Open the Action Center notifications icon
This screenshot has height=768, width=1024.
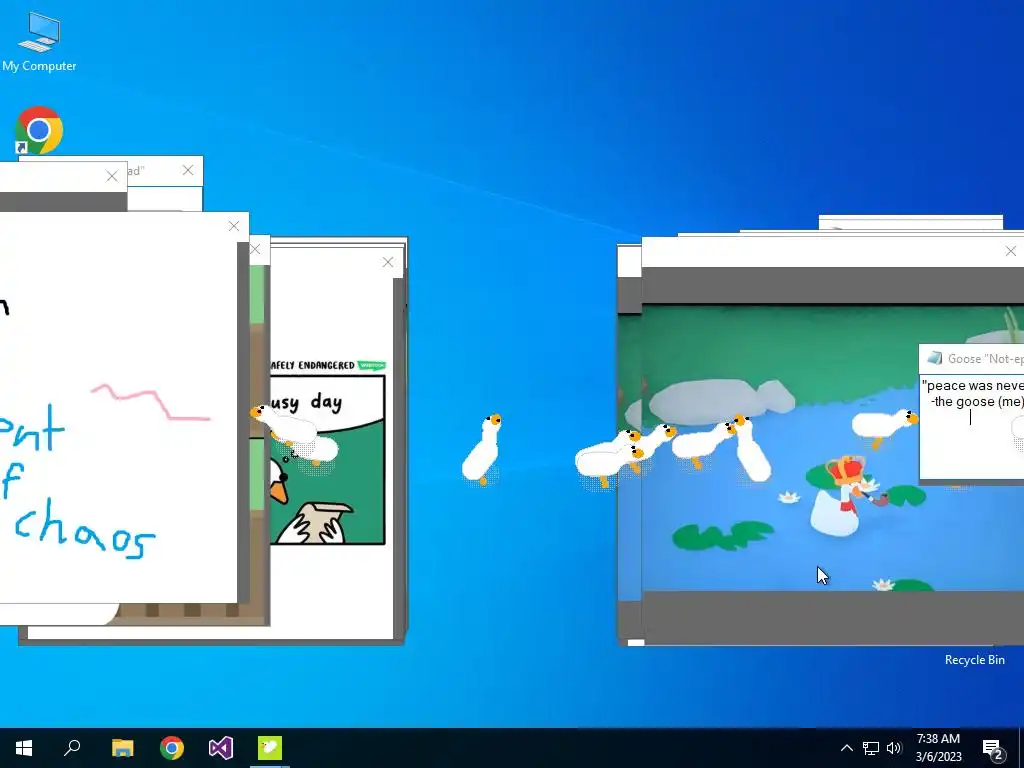pyautogui.click(x=993, y=748)
